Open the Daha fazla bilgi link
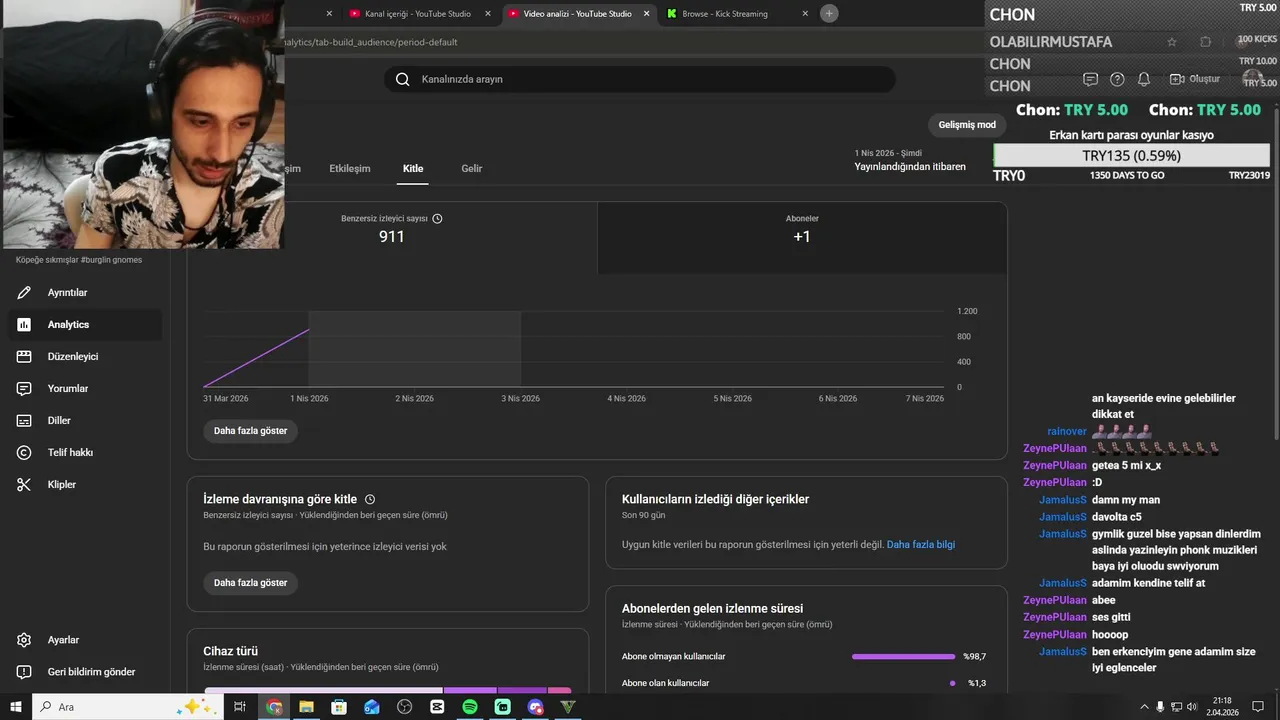Image resolution: width=1280 pixels, height=720 pixels. click(921, 545)
